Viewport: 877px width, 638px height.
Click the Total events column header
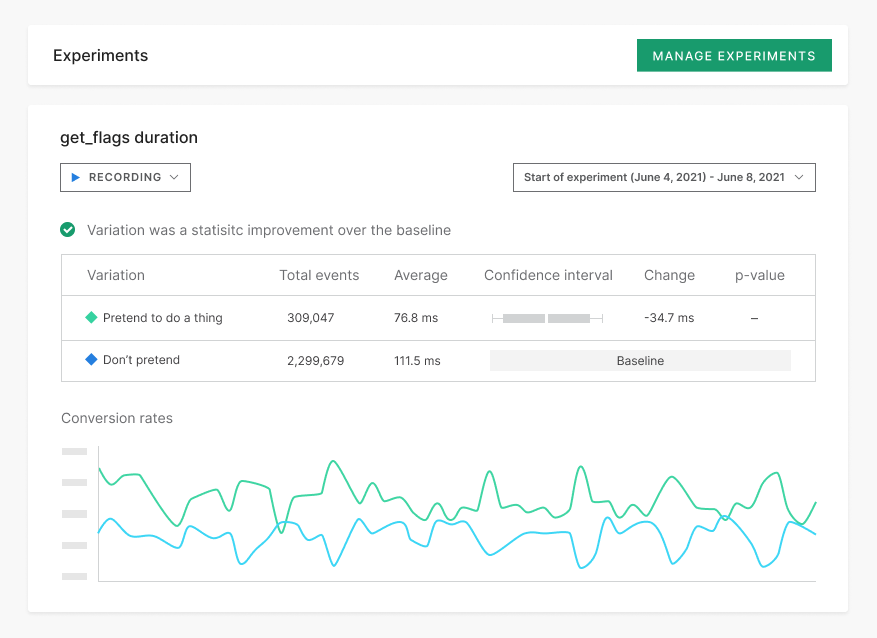tap(319, 275)
